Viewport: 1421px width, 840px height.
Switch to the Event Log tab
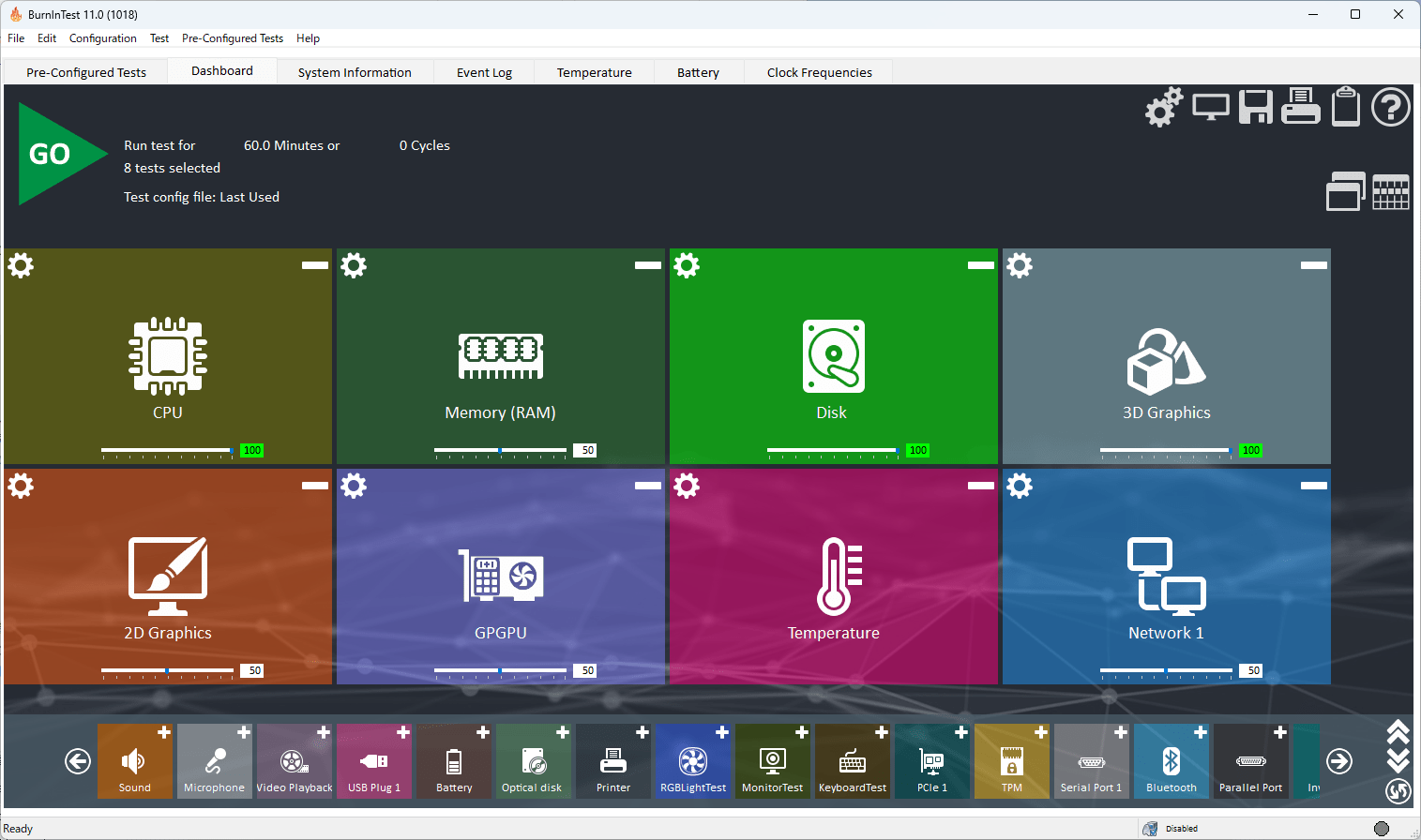[484, 72]
